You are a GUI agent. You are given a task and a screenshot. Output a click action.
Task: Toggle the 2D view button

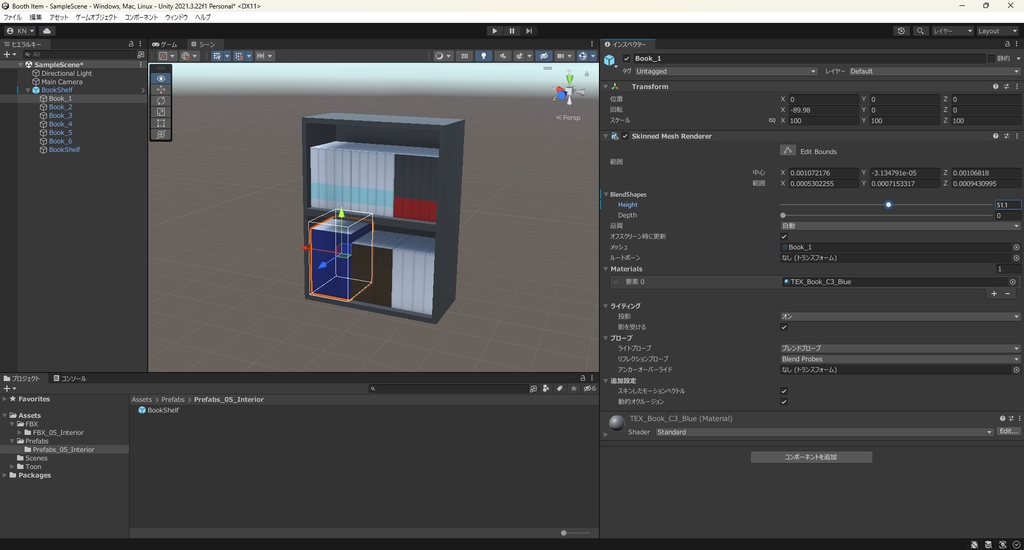point(464,56)
